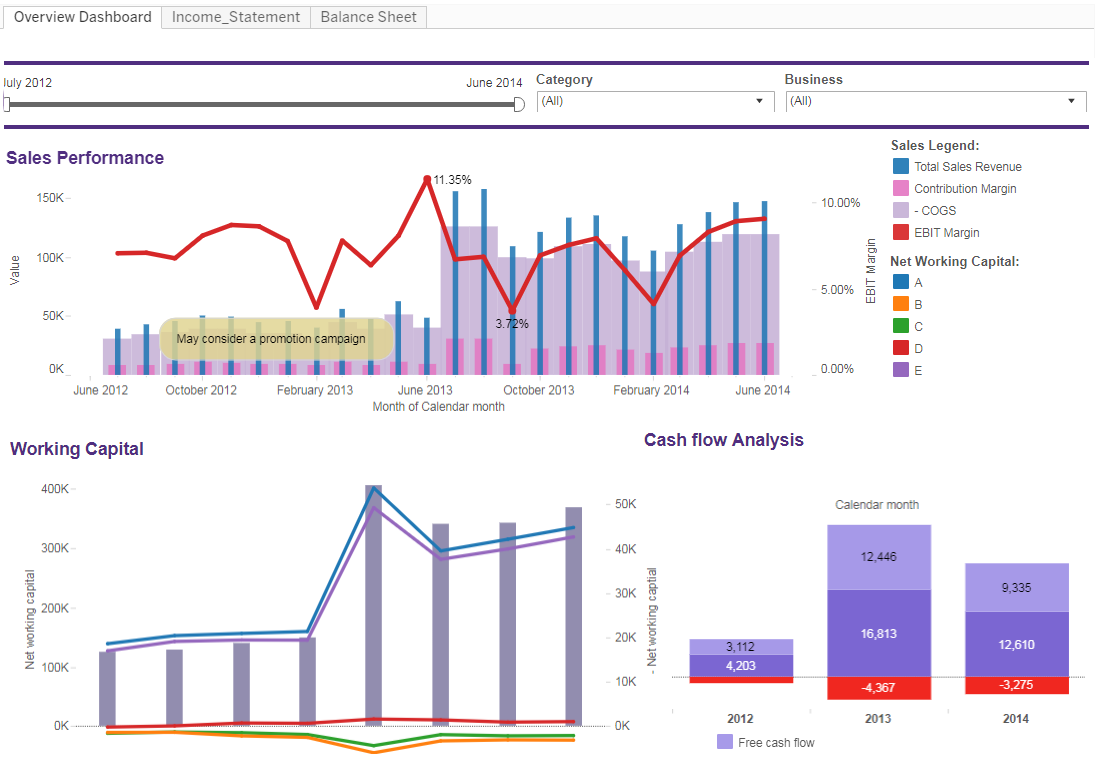This screenshot has width=1098, height=777.
Task: Click the date slider's left handle at July 2012
Action: coord(7,104)
